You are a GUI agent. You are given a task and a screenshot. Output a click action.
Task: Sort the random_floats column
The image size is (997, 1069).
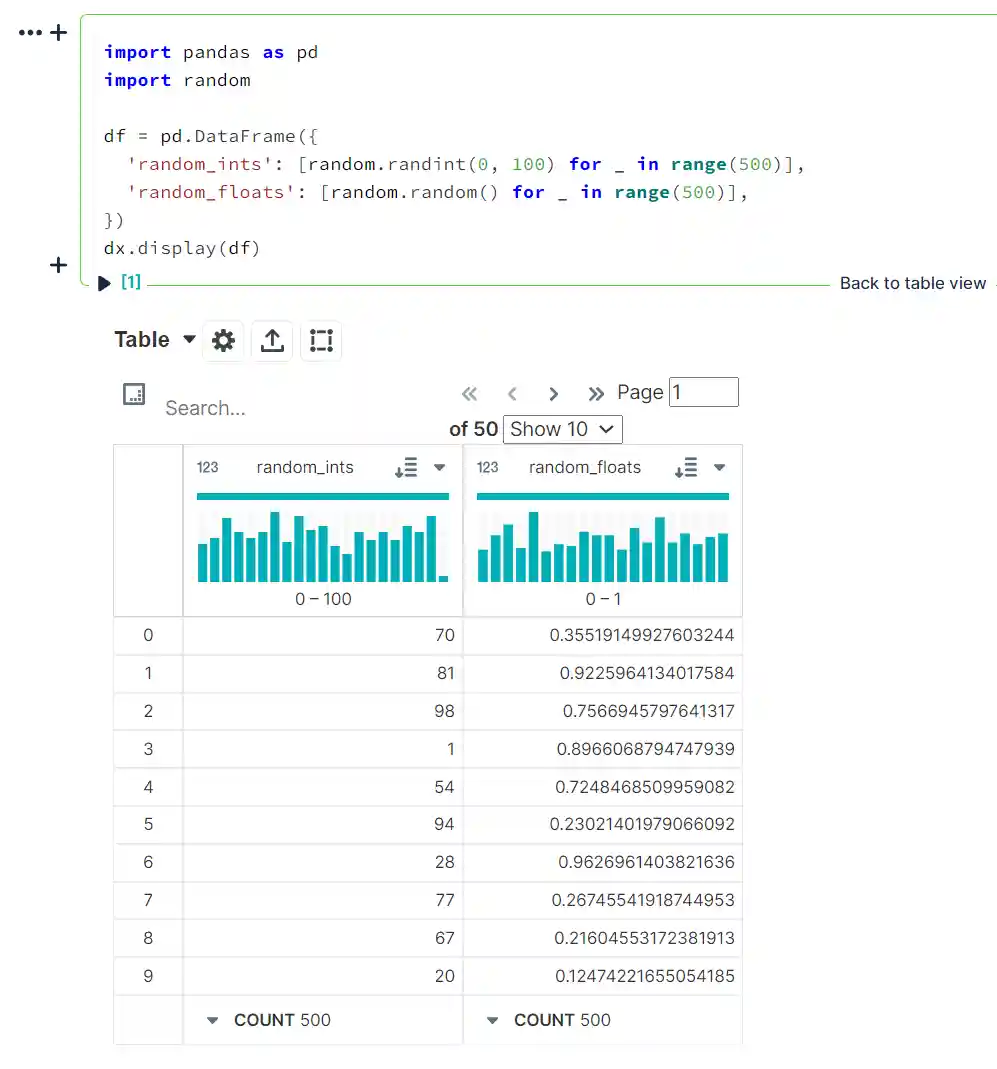click(686, 468)
